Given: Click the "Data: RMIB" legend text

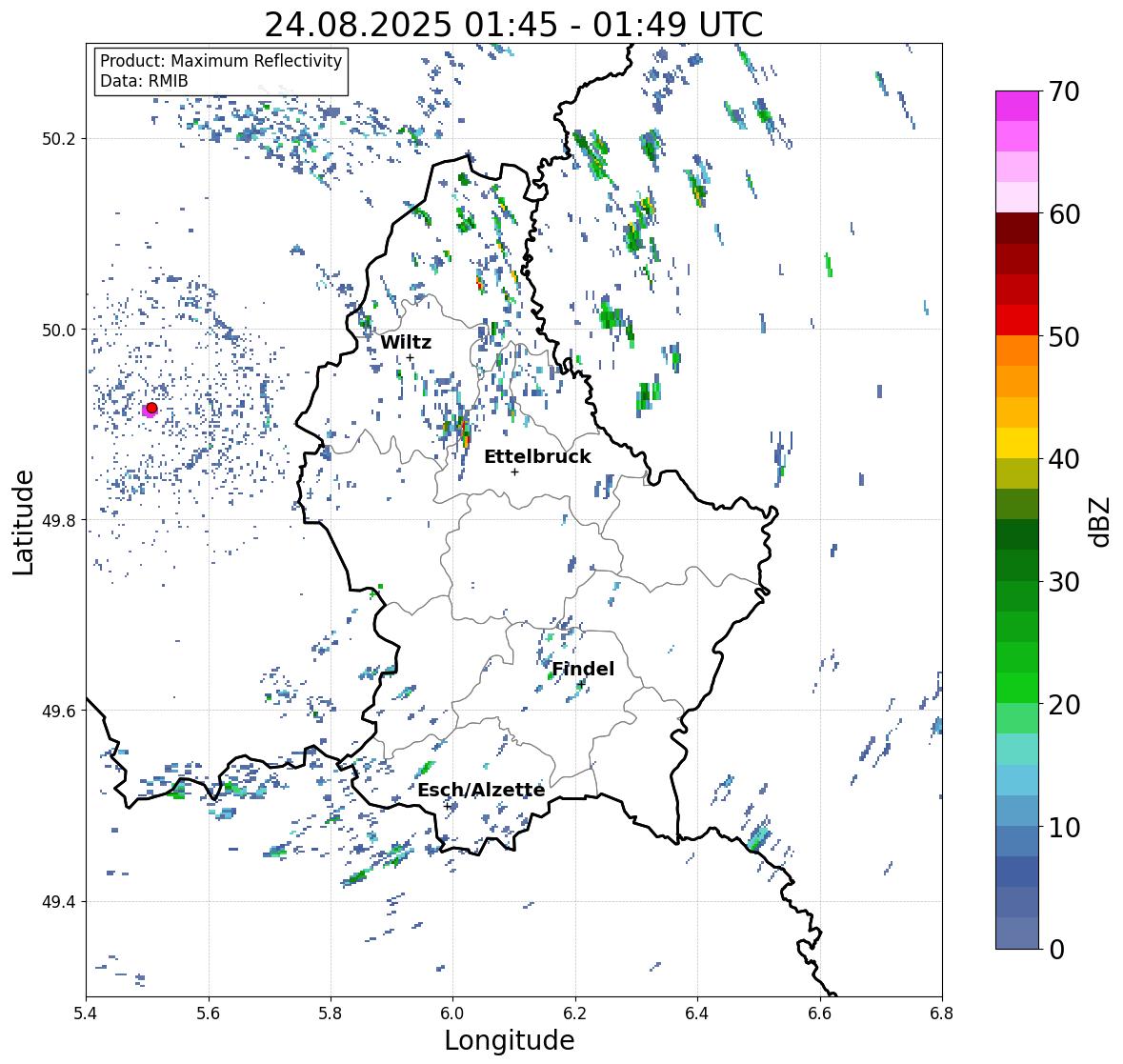Looking at the screenshot, I should tap(144, 81).
